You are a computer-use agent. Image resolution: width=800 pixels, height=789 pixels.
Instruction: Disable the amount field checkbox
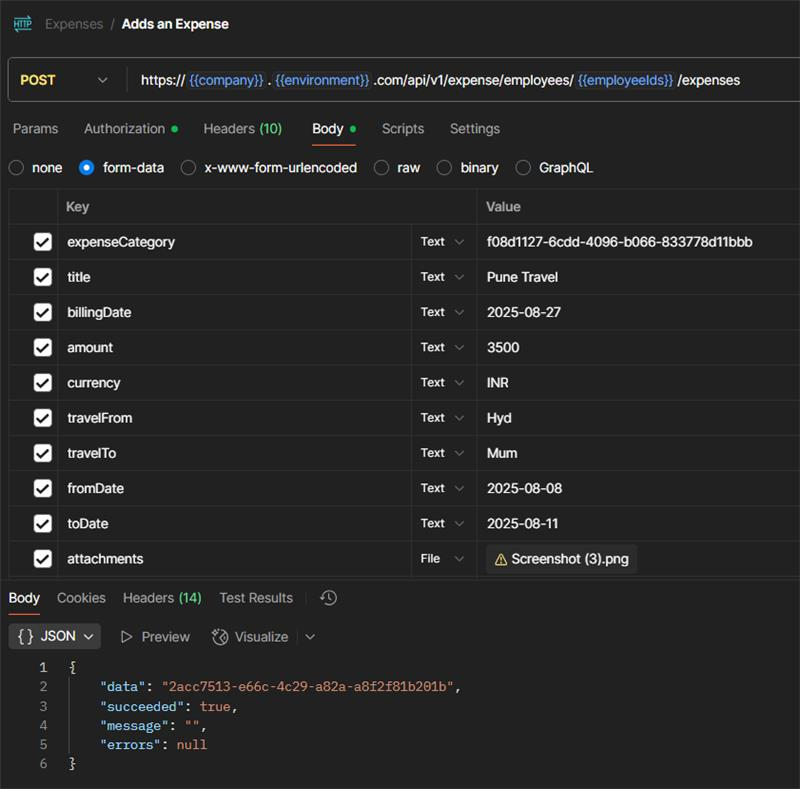42,348
